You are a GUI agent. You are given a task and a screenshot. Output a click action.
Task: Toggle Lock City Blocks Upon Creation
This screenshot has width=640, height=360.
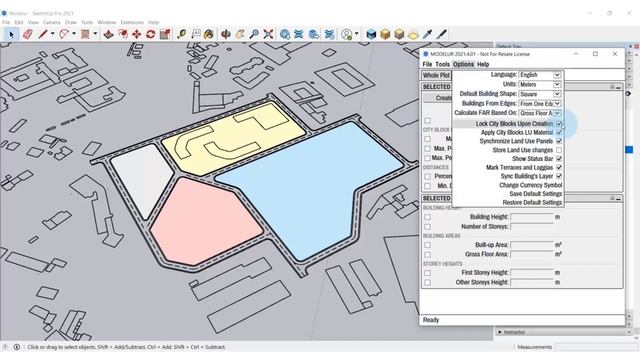559,124
